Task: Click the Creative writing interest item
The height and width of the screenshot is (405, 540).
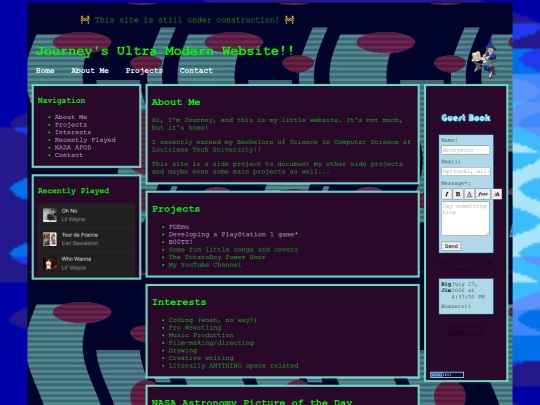Action: point(201,358)
